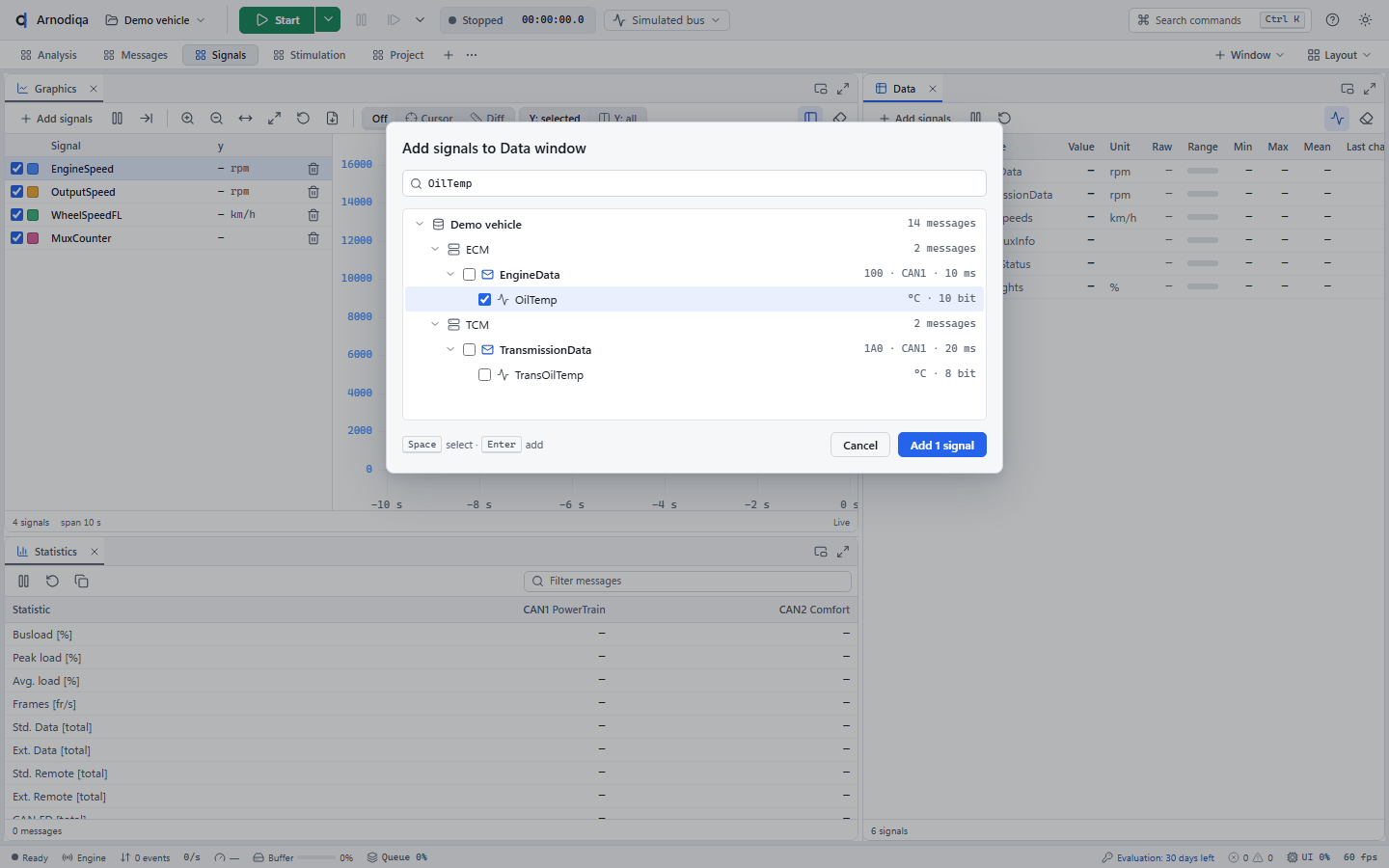The width and height of the screenshot is (1389, 868).
Task: Switch to the Messages tab
Action: point(135,55)
